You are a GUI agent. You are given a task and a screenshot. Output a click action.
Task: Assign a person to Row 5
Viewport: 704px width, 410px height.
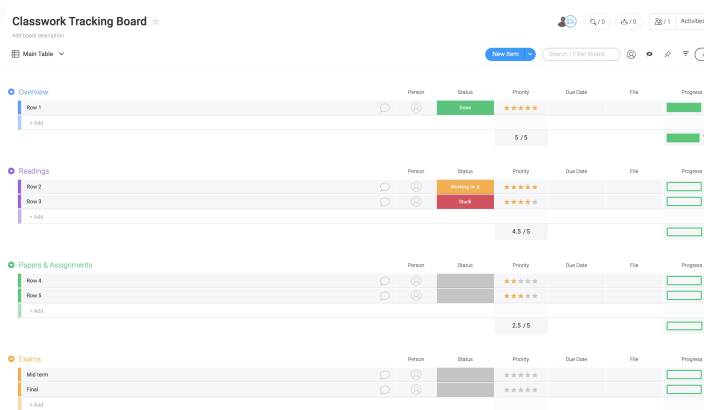coord(416,295)
